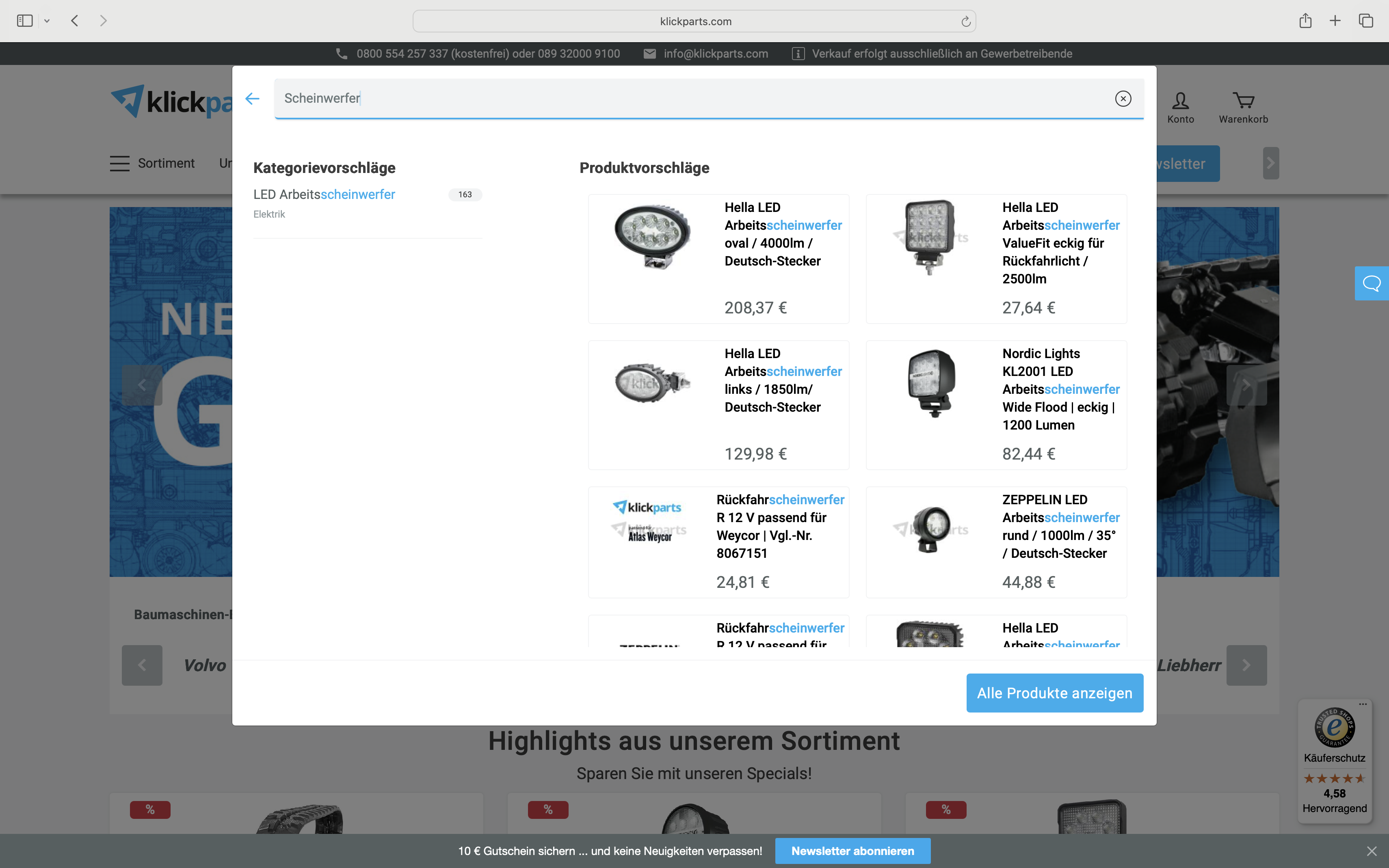Click the 163 results count badge

pyautogui.click(x=465, y=194)
